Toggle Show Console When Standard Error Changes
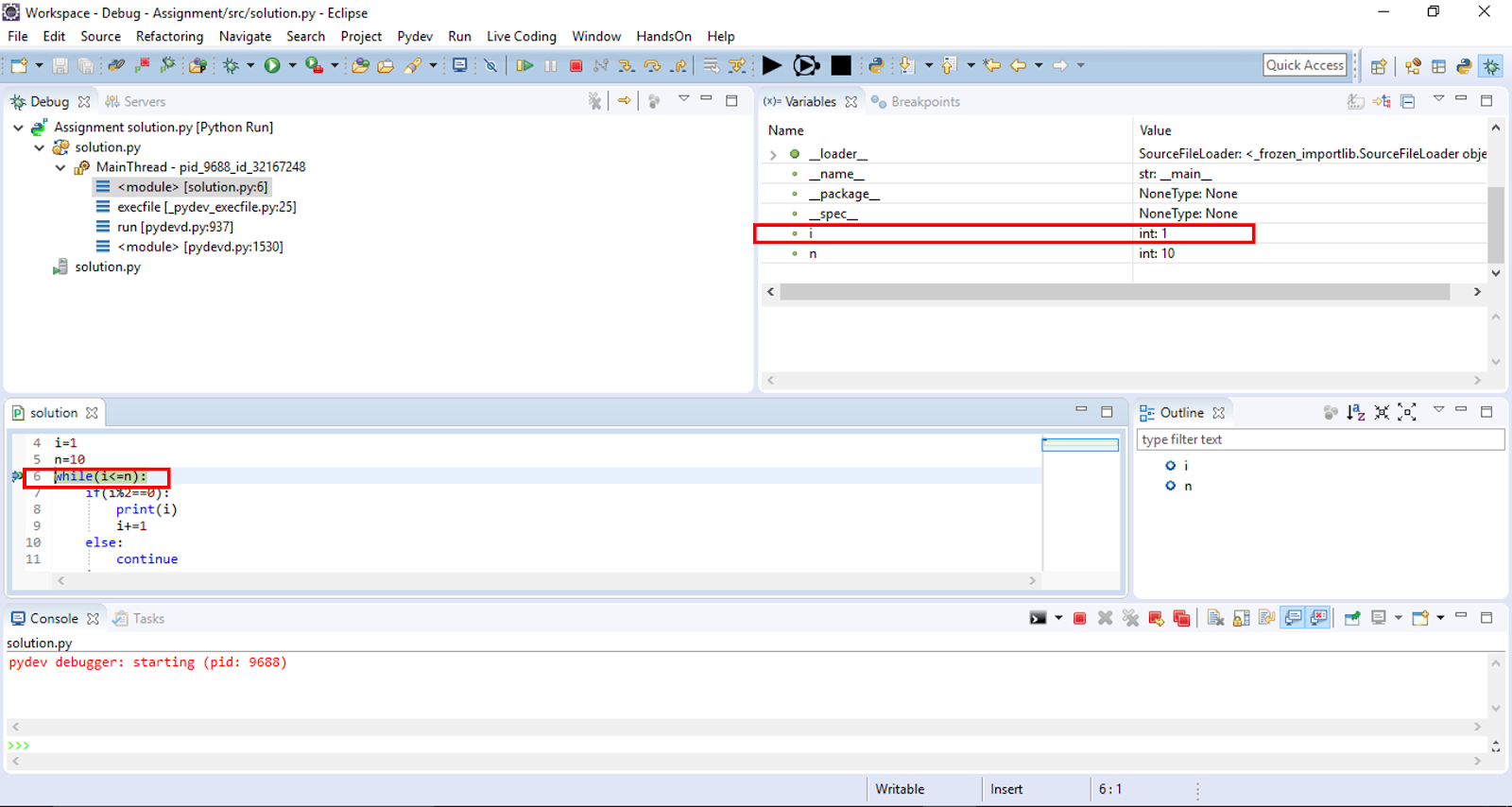The width and height of the screenshot is (1512, 807). (1318, 618)
